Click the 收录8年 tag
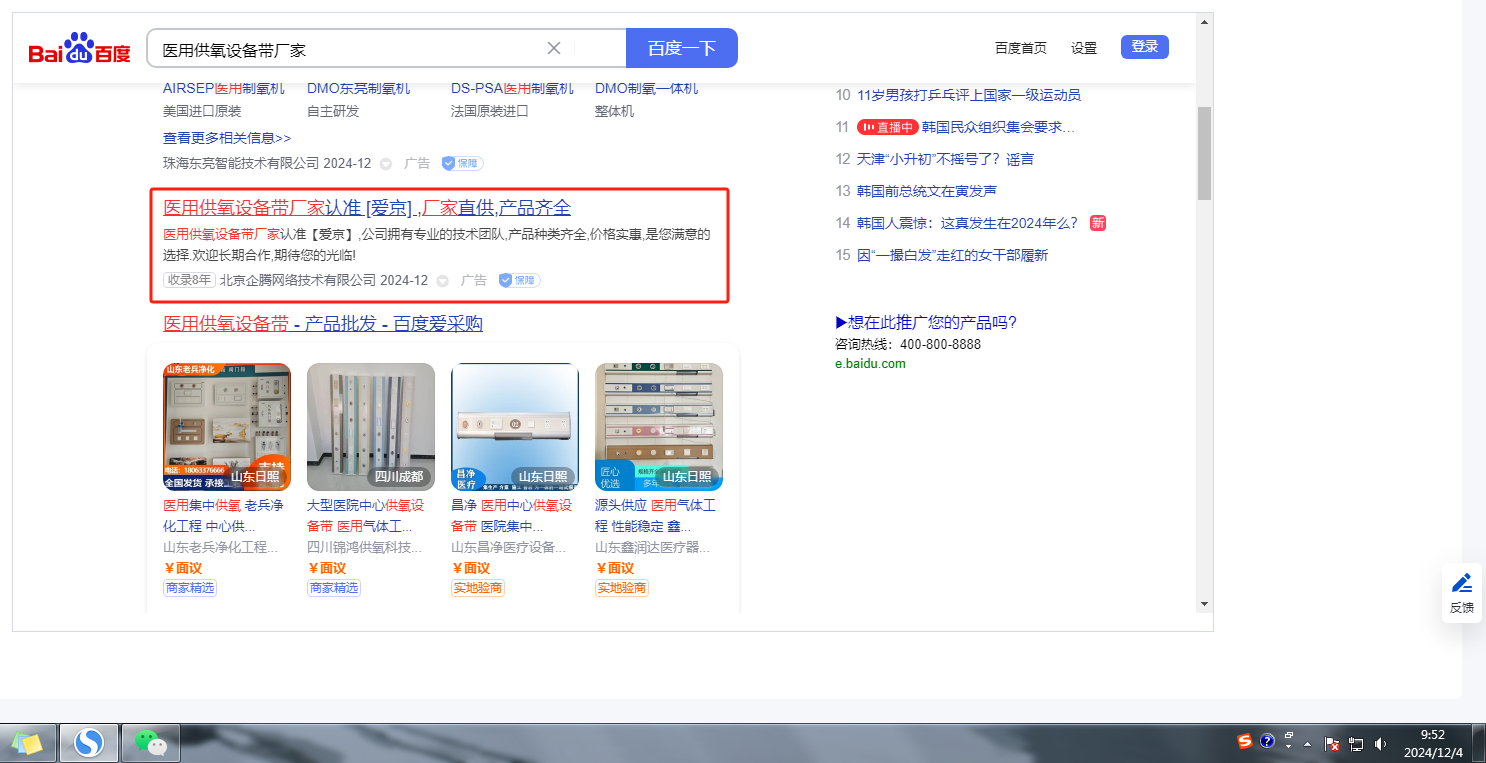1486x763 pixels. 189,280
